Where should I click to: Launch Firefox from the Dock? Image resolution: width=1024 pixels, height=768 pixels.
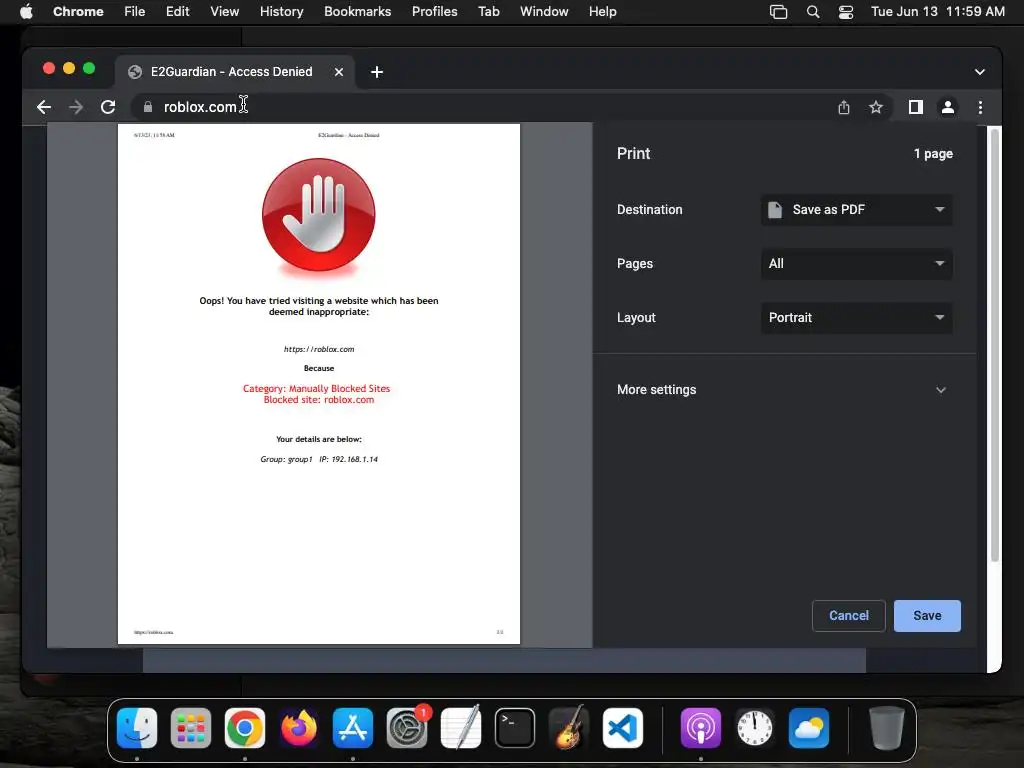coord(299,728)
